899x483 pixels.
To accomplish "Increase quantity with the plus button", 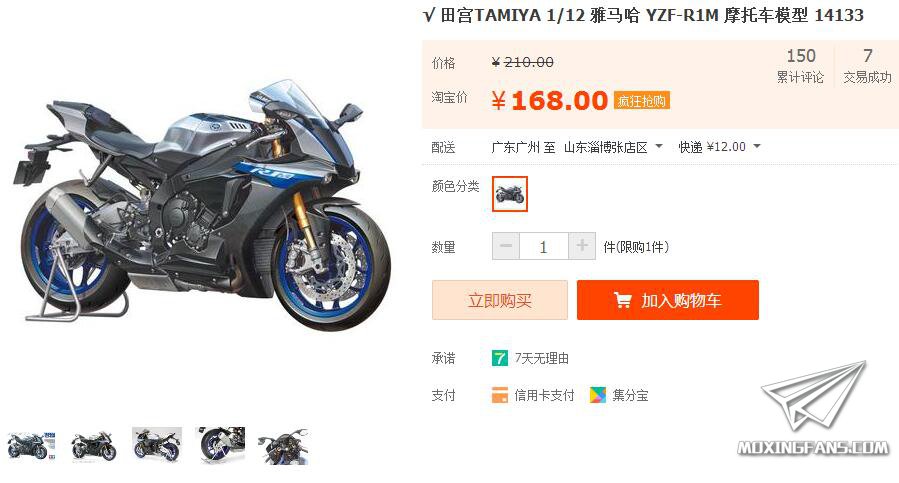I will pyautogui.click(x=582, y=246).
